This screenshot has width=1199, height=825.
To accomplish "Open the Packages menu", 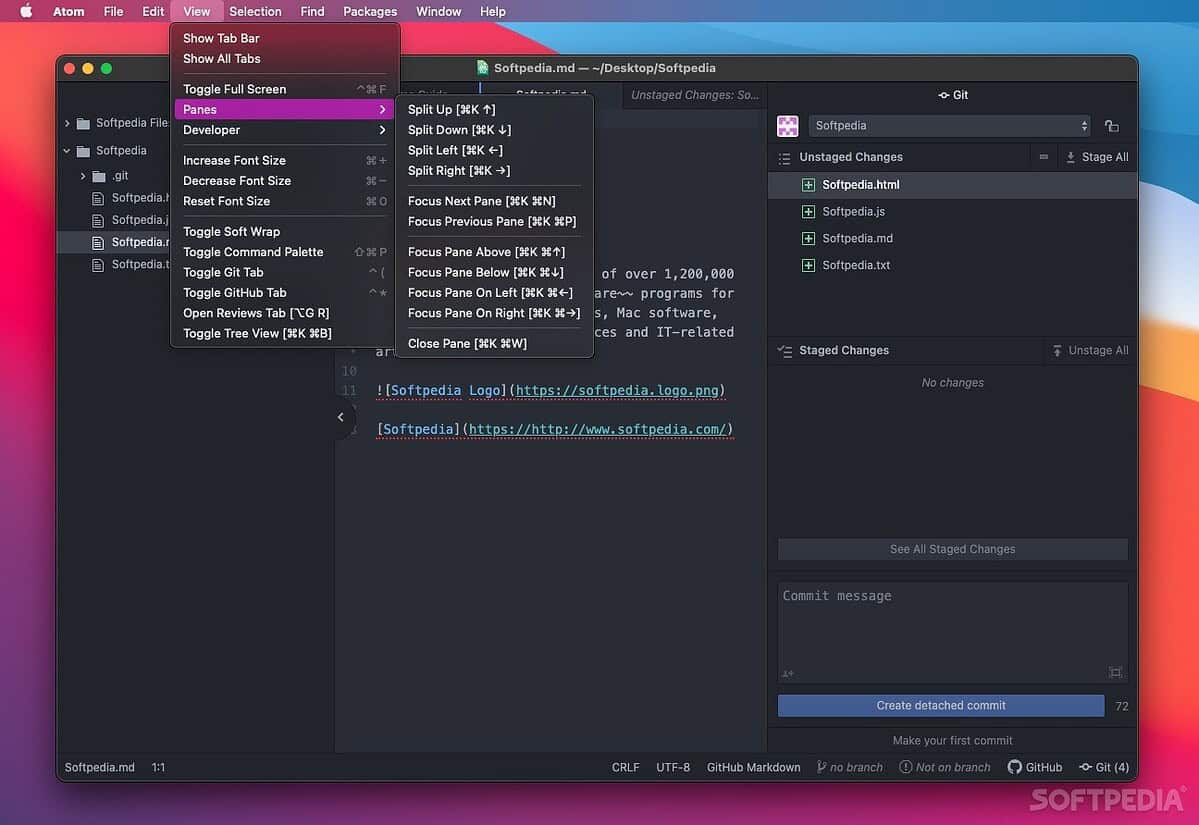I will click(369, 11).
